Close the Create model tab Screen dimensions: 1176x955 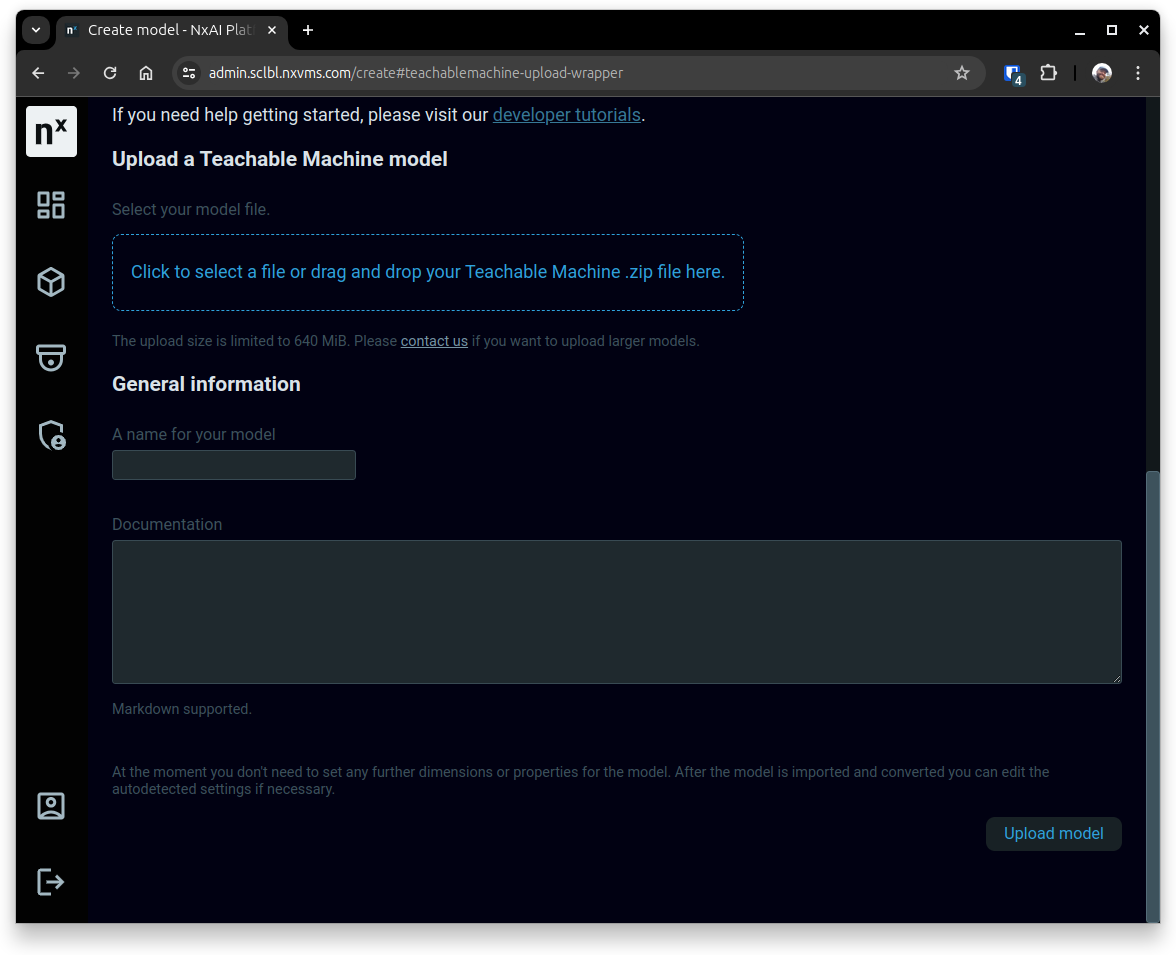[272, 30]
